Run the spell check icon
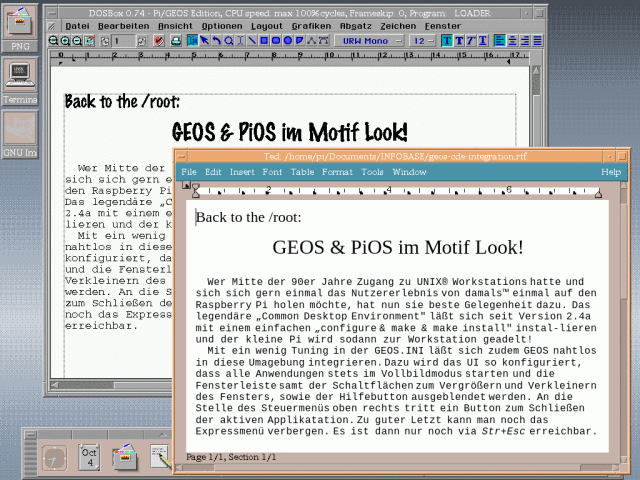This screenshot has height=480, width=640. 159,41
